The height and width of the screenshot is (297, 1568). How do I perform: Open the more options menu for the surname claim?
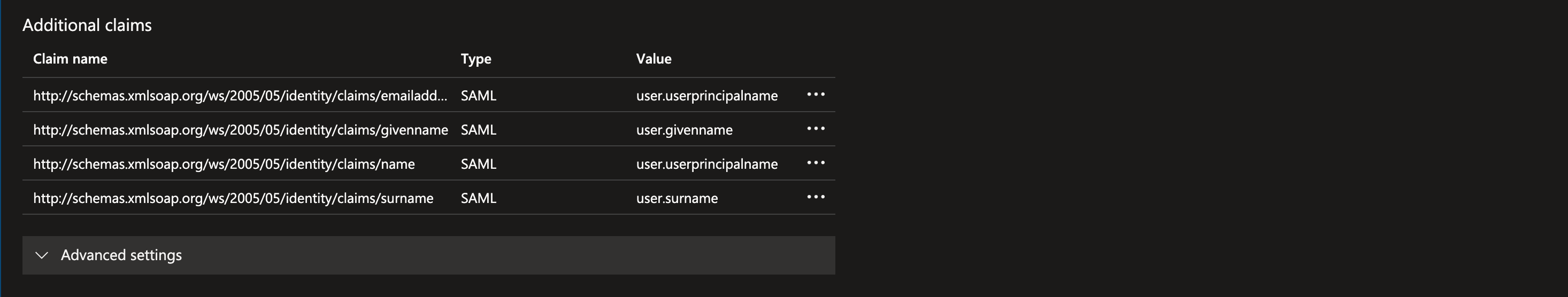click(815, 197)
